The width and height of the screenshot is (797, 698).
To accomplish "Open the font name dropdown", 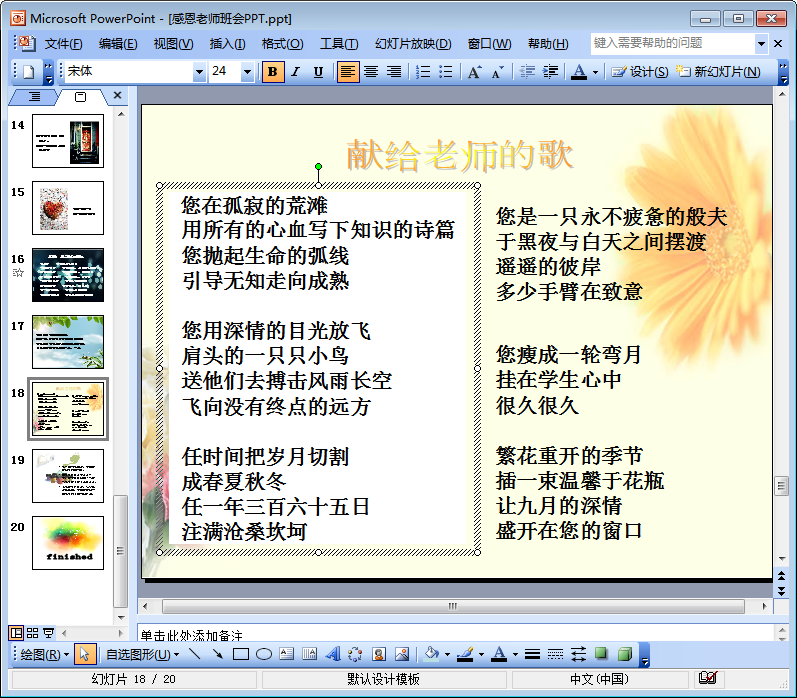I will point(199,72).
